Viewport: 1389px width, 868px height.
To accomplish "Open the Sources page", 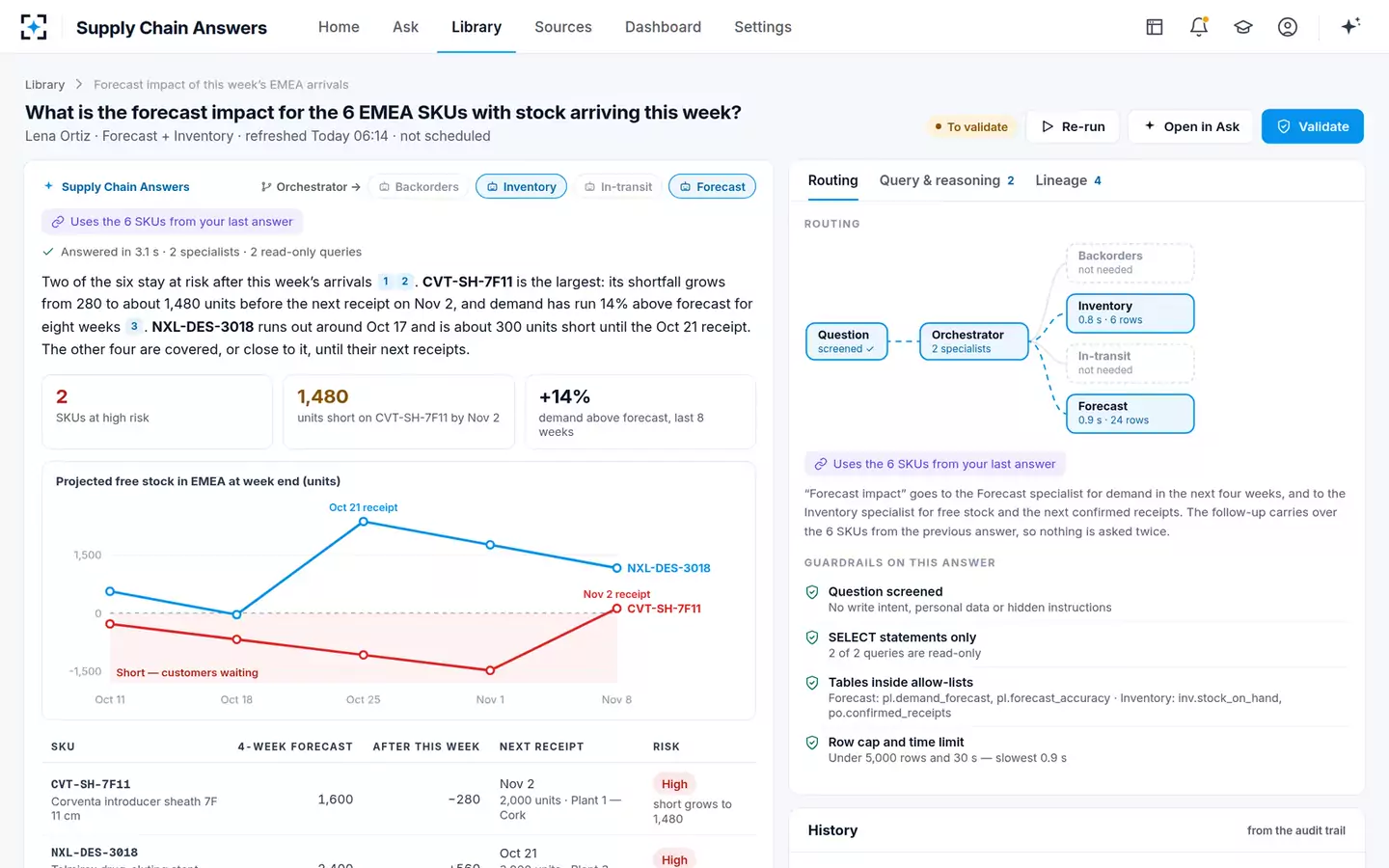I will [x=563, y=27].
